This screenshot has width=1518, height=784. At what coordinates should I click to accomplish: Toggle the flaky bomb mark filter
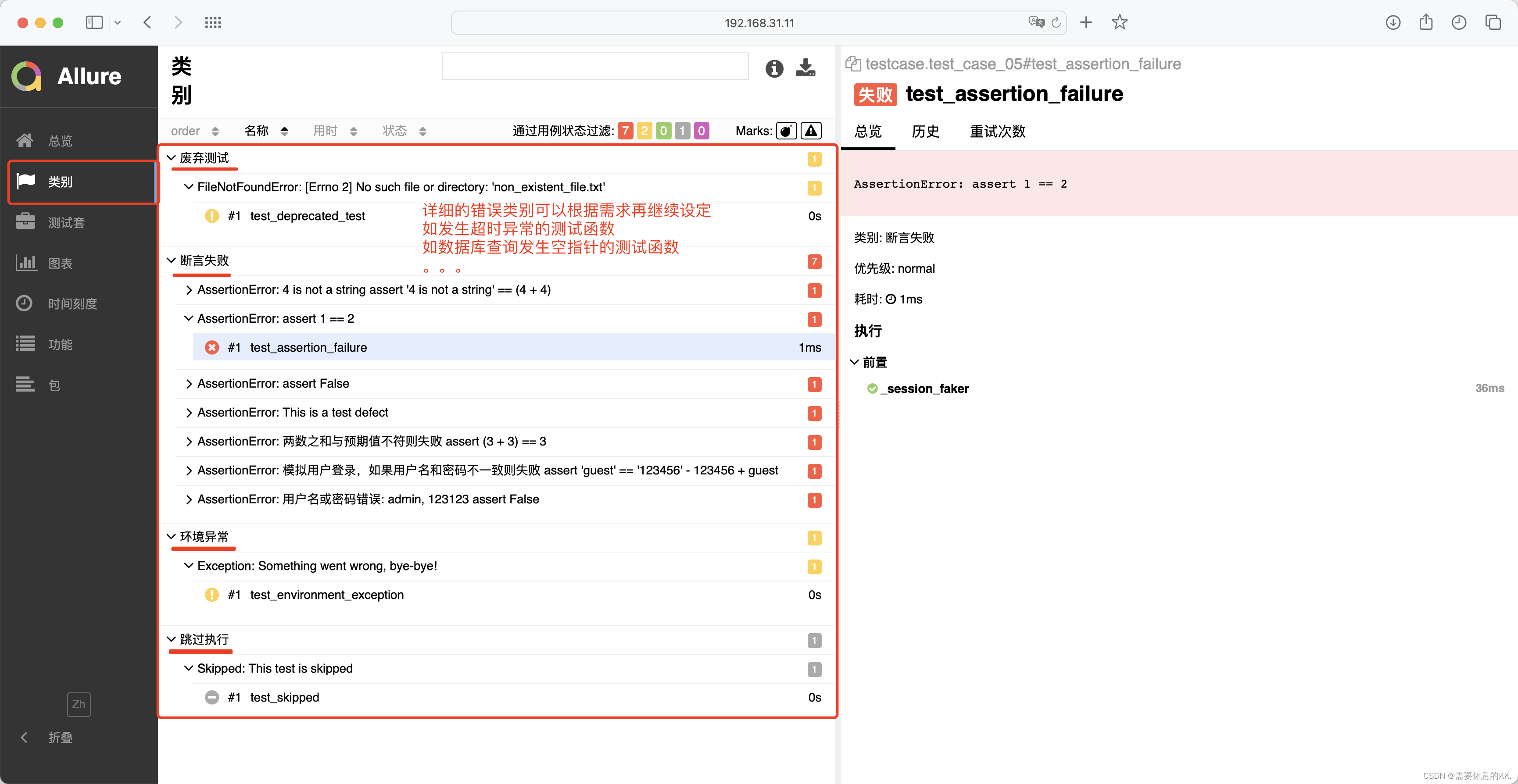point(786,131)
